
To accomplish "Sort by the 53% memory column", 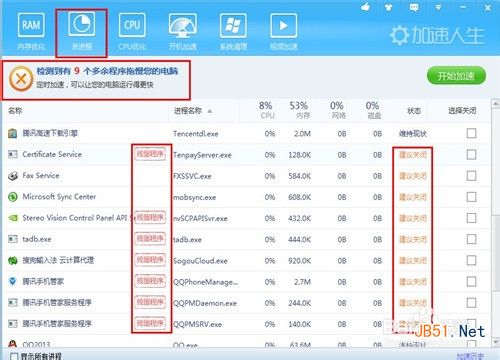I will coord(299,110).
